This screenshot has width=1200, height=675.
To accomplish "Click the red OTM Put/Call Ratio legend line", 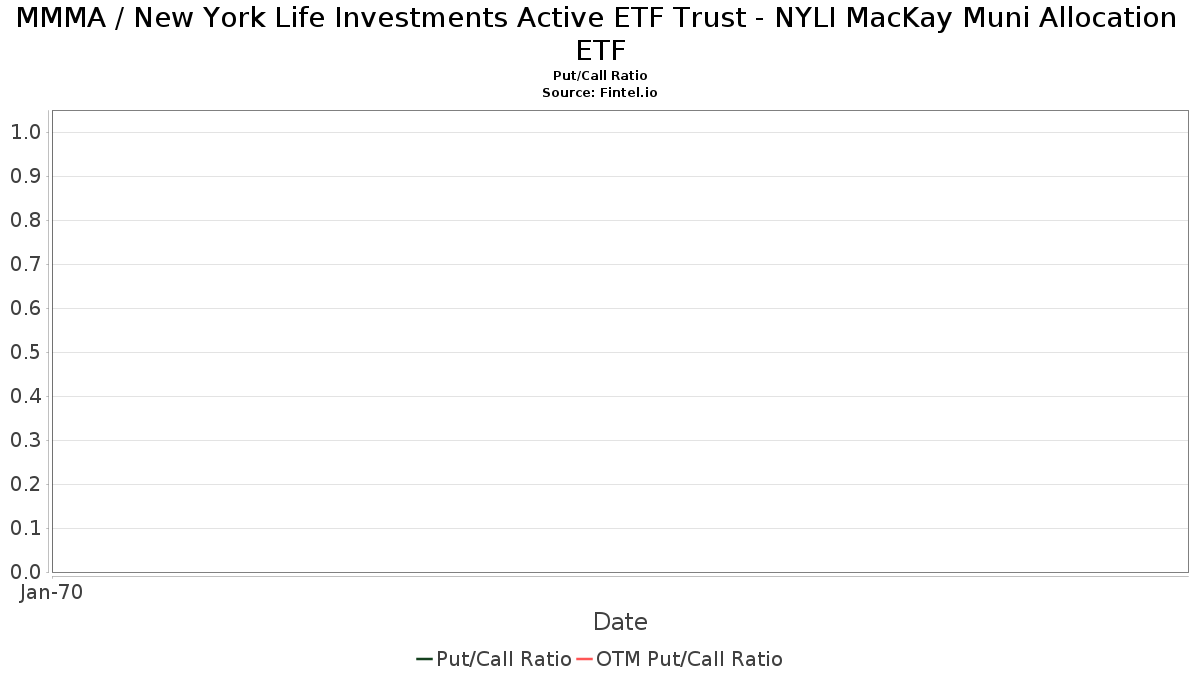I will coord(584,659).
